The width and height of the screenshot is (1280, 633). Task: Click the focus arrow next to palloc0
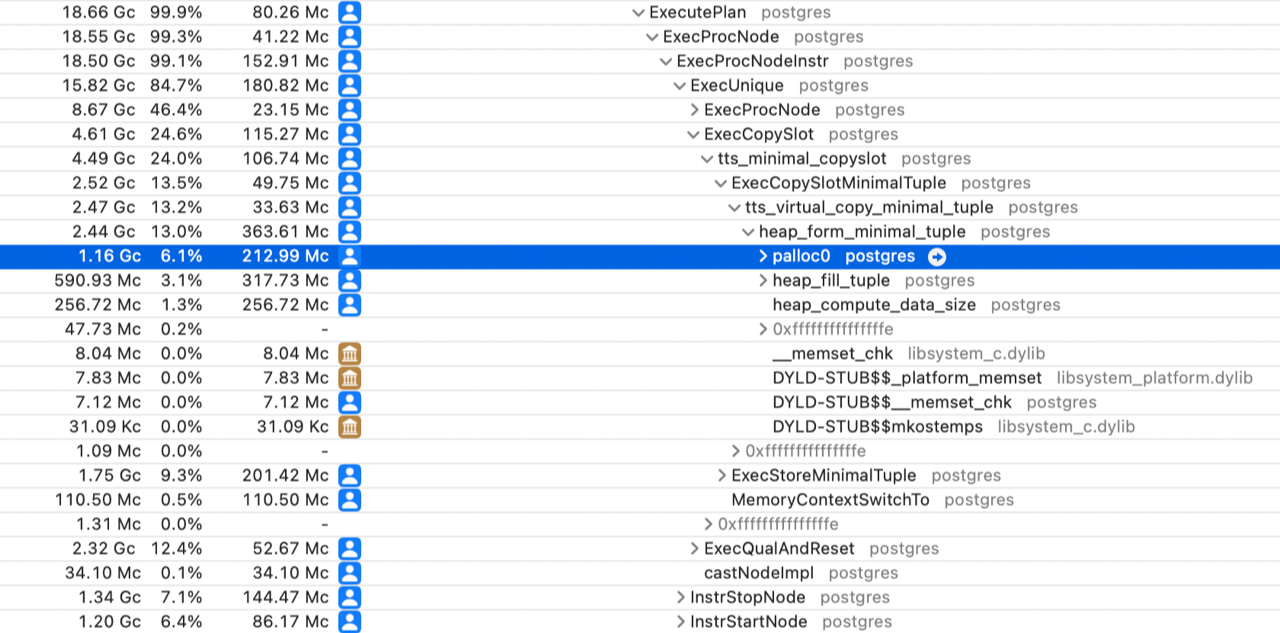(936, 256)
